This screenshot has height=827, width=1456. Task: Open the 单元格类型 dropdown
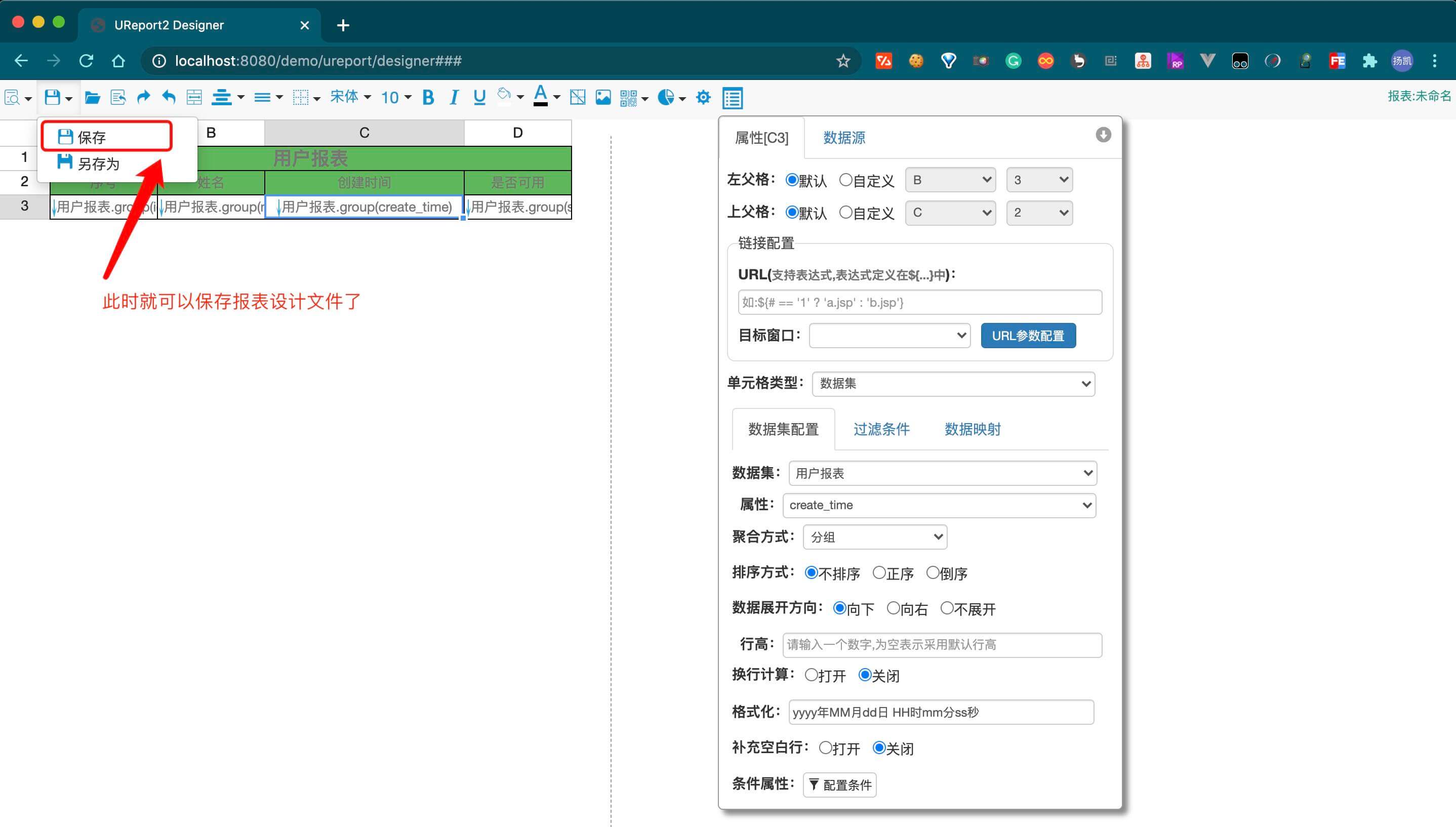[952, 384]
